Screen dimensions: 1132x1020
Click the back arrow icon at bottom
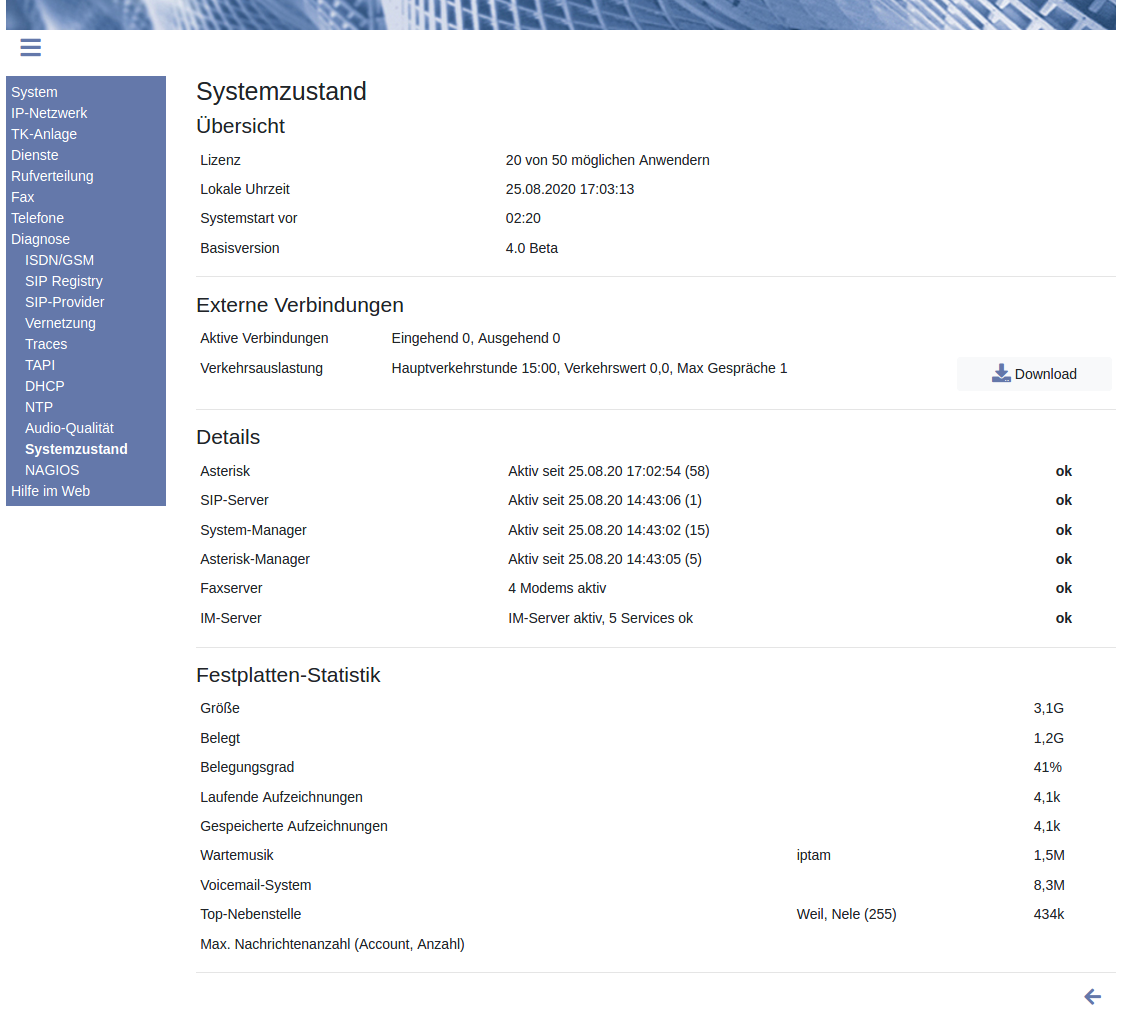(1092, 996)
